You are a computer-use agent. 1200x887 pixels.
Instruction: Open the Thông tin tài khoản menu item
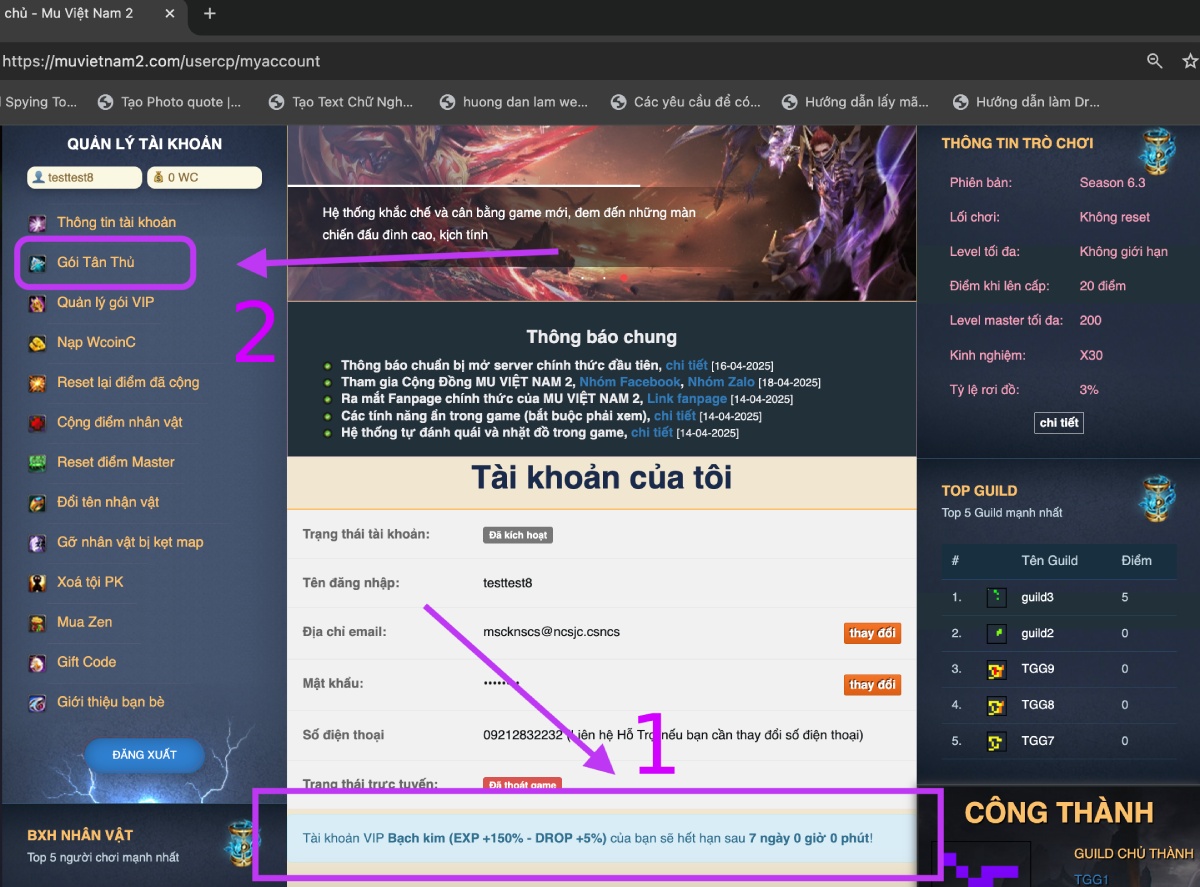coord(116,223)
